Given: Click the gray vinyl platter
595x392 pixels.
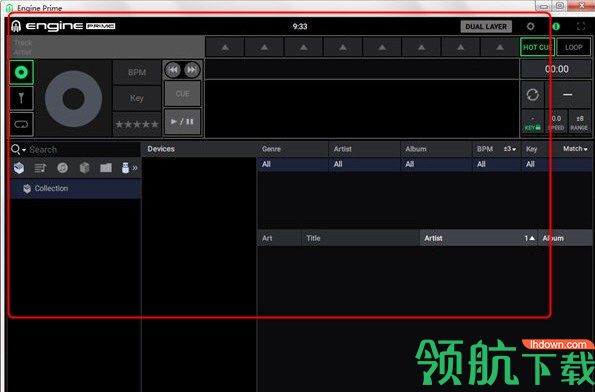Looking at the screenshot, I should click(x=73, y=99).
